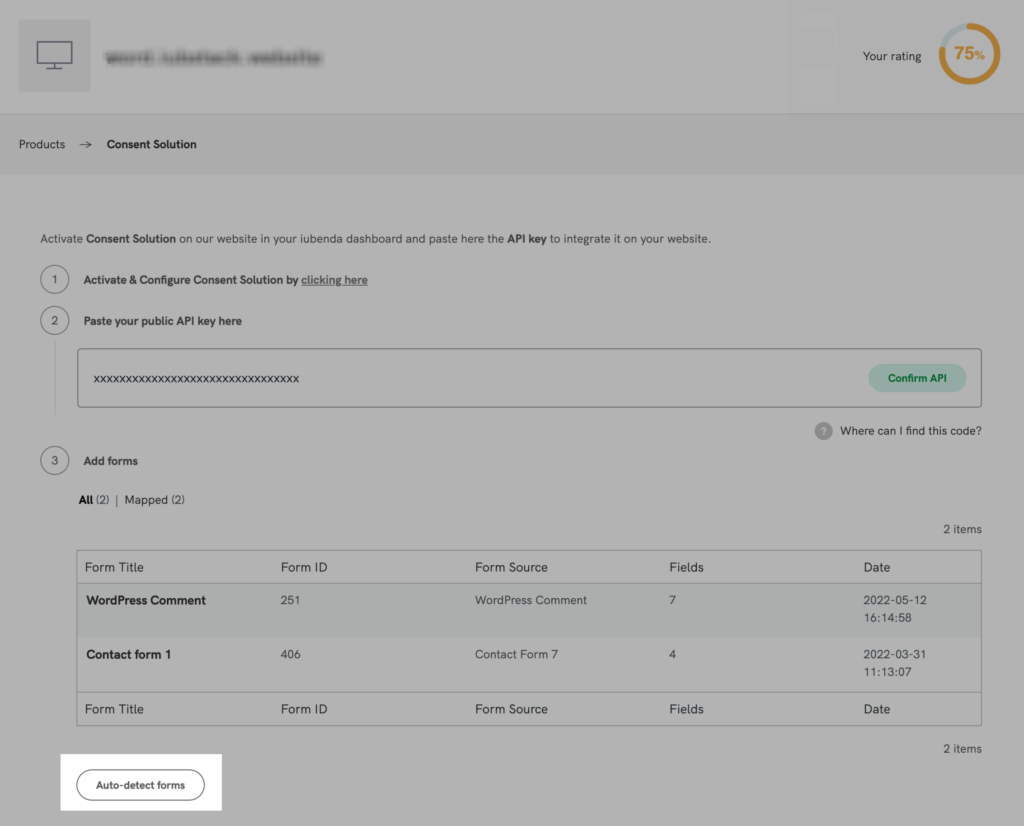Click the 75% rating circle
Screen dimensions: 1024x826
click(968, 54)
